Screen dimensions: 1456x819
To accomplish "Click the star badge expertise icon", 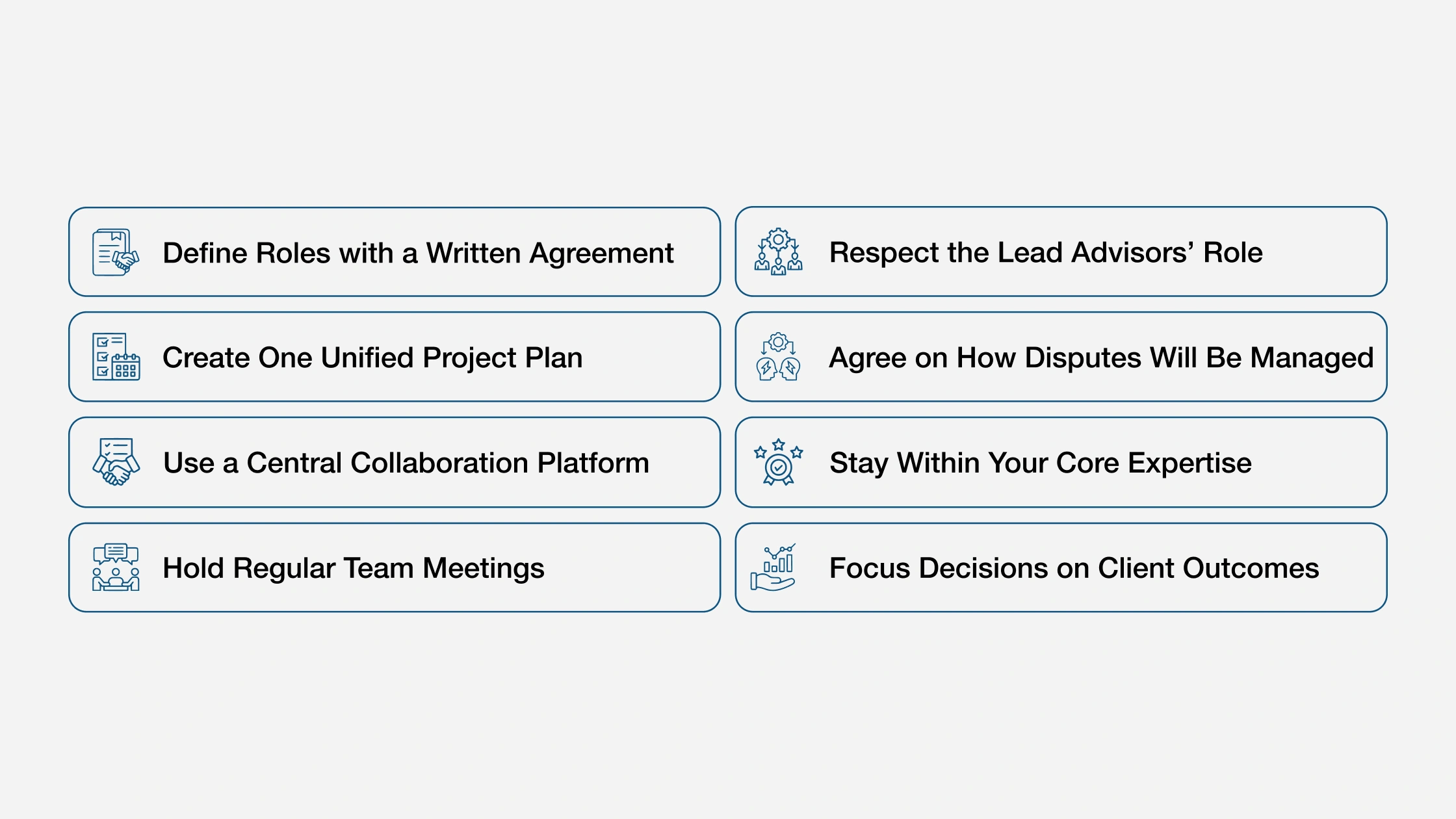I will 778,462.
